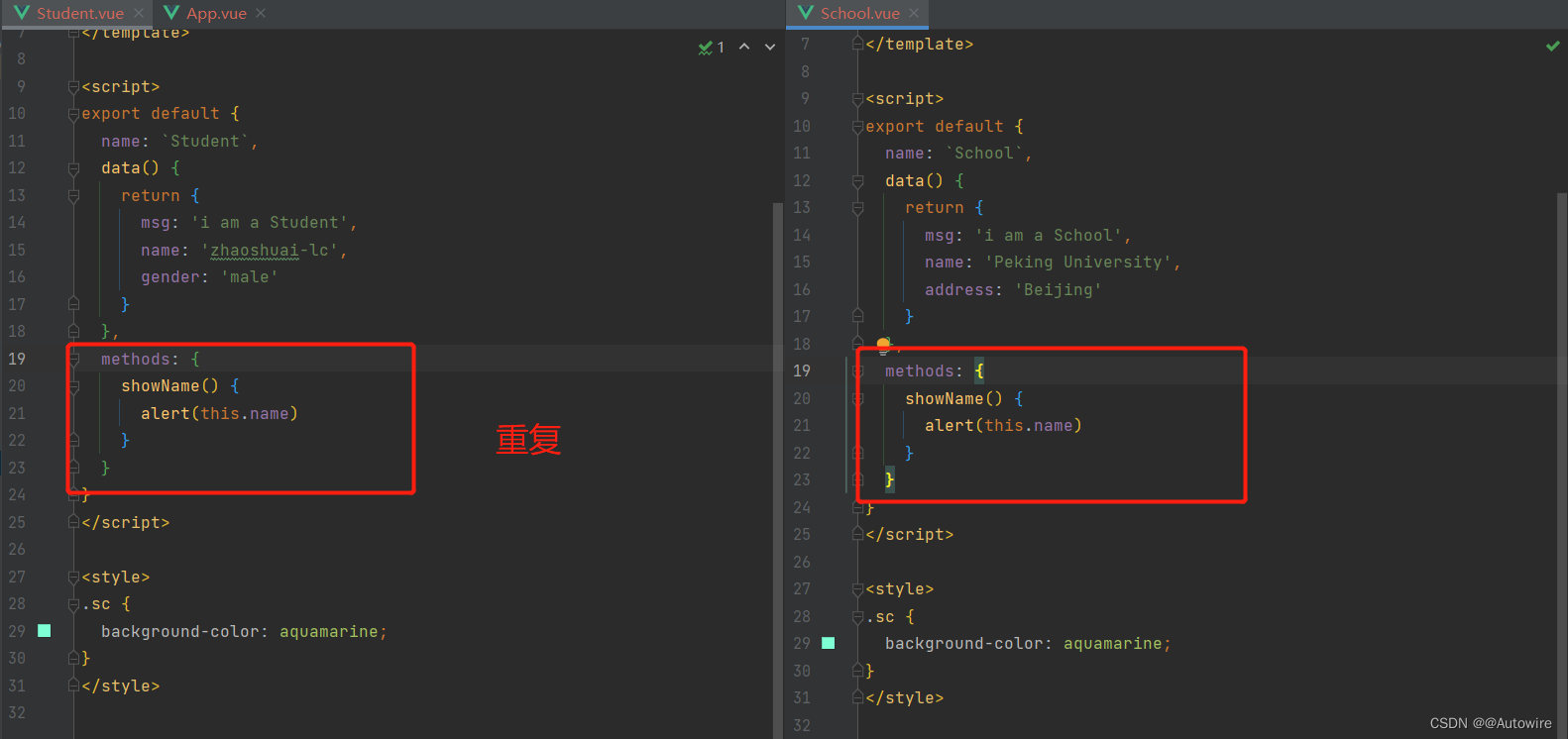Open the aquamarine color swatch in Student.vue gutter
Image resolution: width=1568 pixels, height=739 pixels.
point(44,631)
